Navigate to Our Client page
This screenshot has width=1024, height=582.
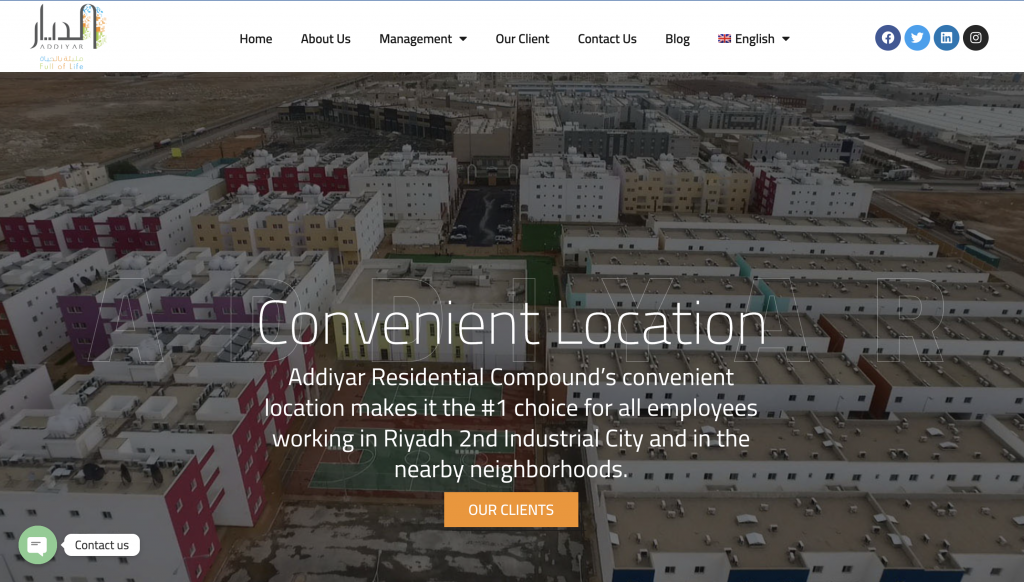pyautogui.click(x=522, y=39)
